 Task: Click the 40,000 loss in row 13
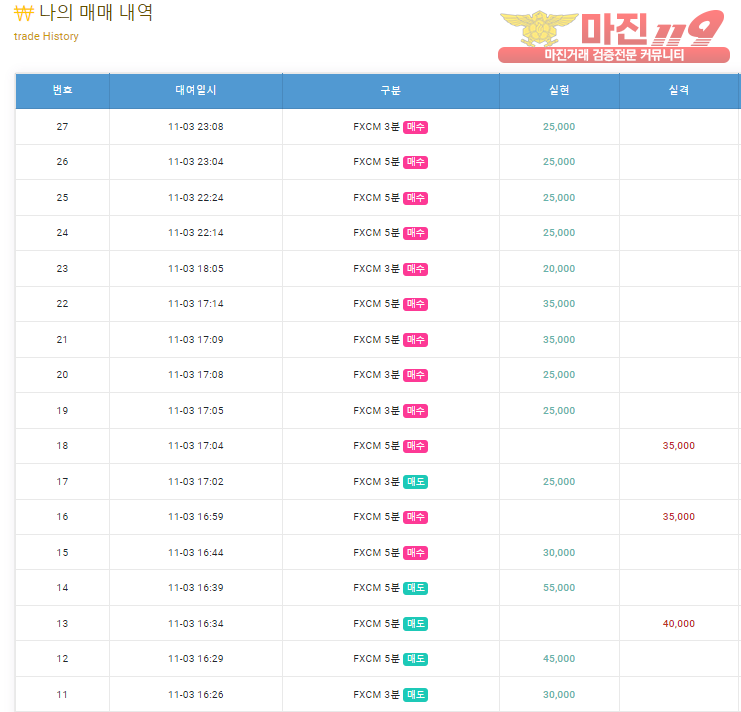click(x=679, y=624)
